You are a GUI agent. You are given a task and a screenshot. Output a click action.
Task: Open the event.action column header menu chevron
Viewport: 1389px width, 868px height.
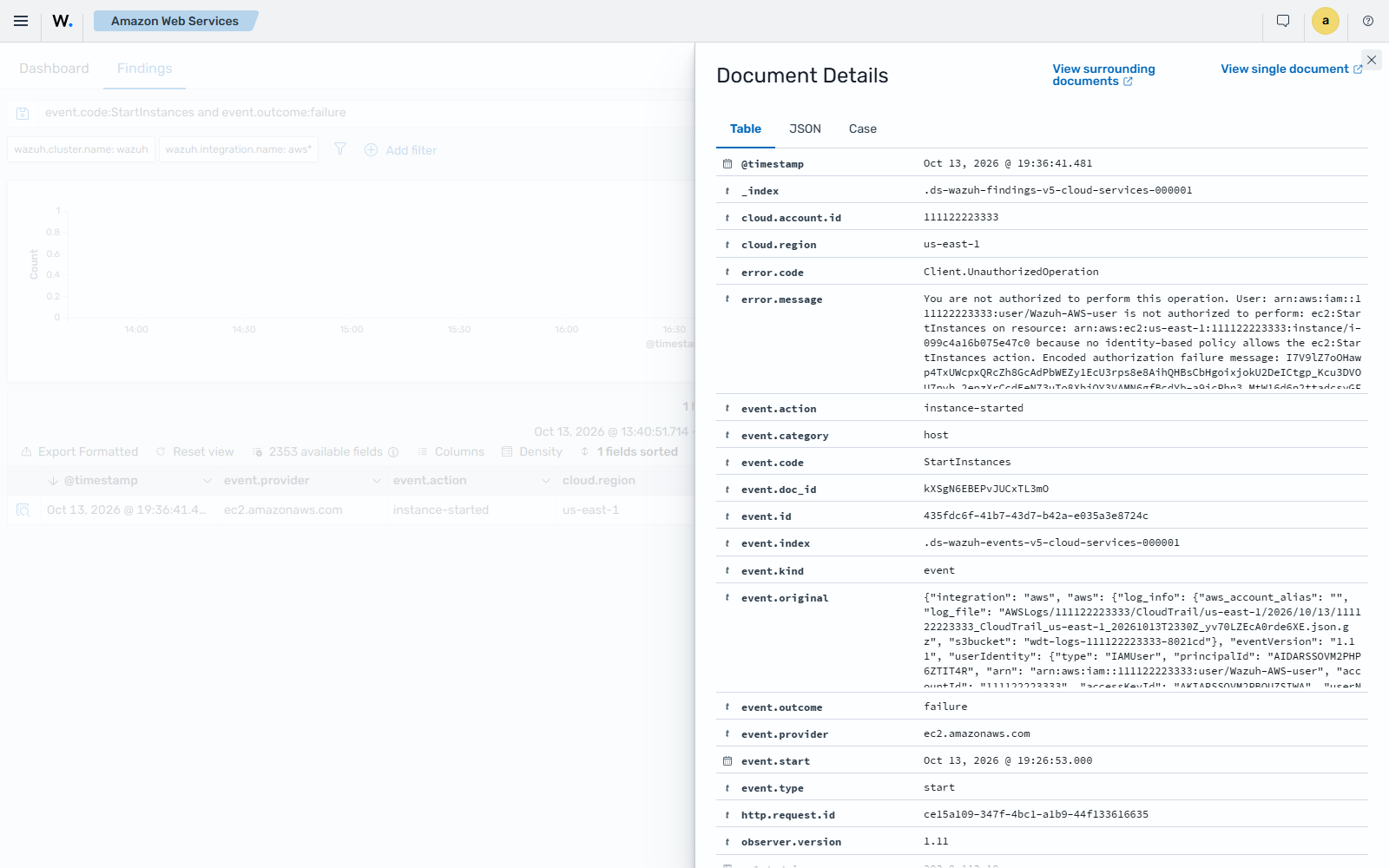[x=545, y=481]
